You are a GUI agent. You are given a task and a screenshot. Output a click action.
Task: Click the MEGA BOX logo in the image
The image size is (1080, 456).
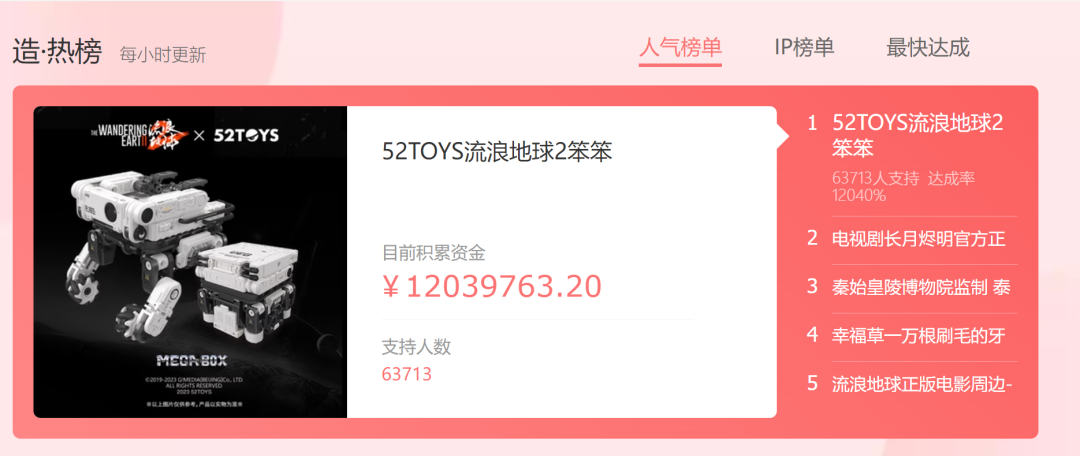191,360
